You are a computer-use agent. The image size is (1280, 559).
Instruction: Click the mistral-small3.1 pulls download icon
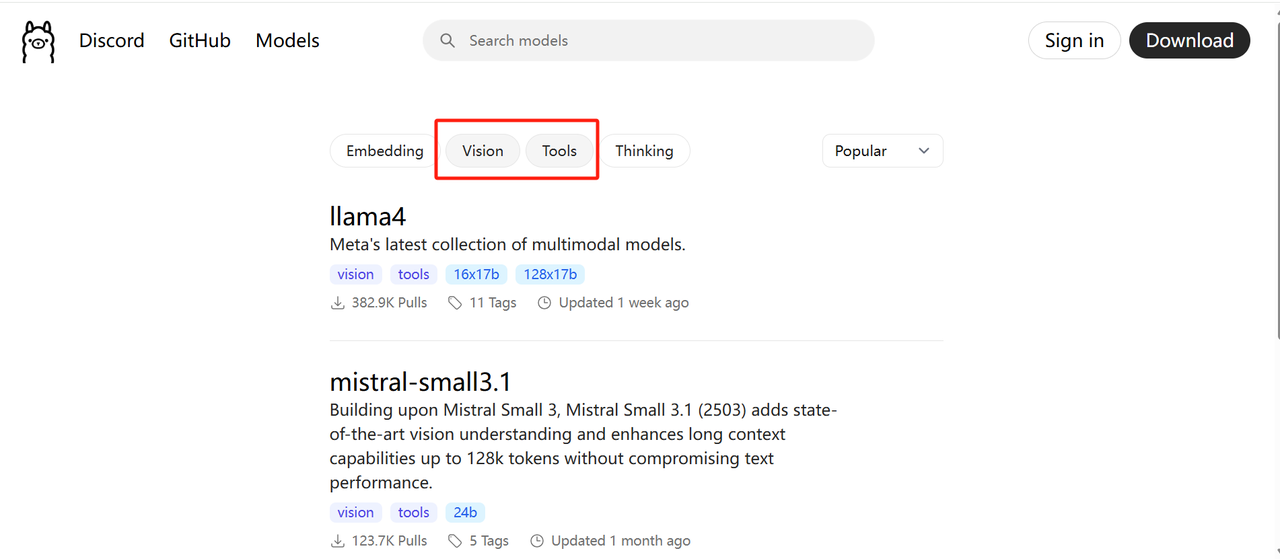338,540
